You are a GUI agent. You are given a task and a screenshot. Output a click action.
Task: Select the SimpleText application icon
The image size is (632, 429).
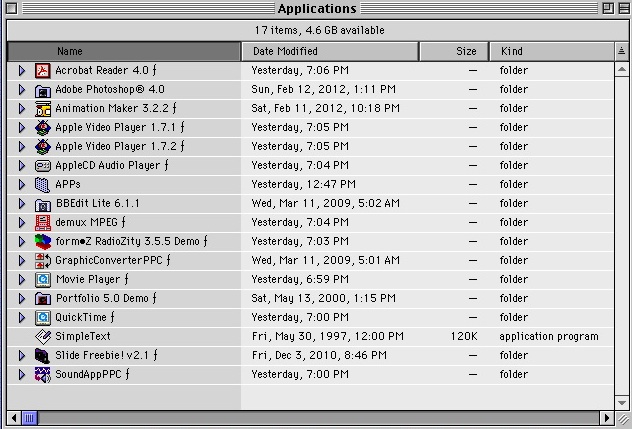[42, 337]
